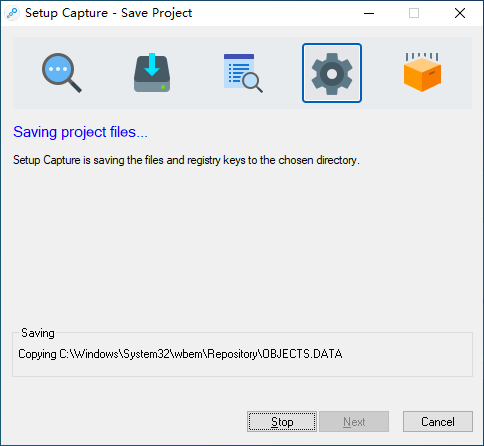This screenshot has height=446, width=484.
Task: Close the Save Project dialog window
Action: click(460, 13)
